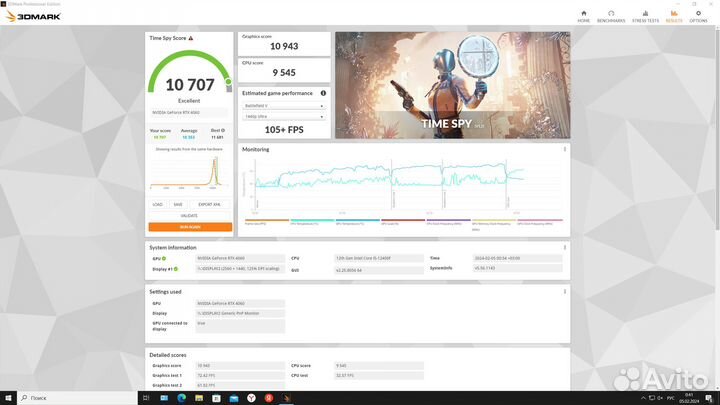720x405 pixels.
Task: Click the Estimated game performance info icon
Action: coord(323,93)
